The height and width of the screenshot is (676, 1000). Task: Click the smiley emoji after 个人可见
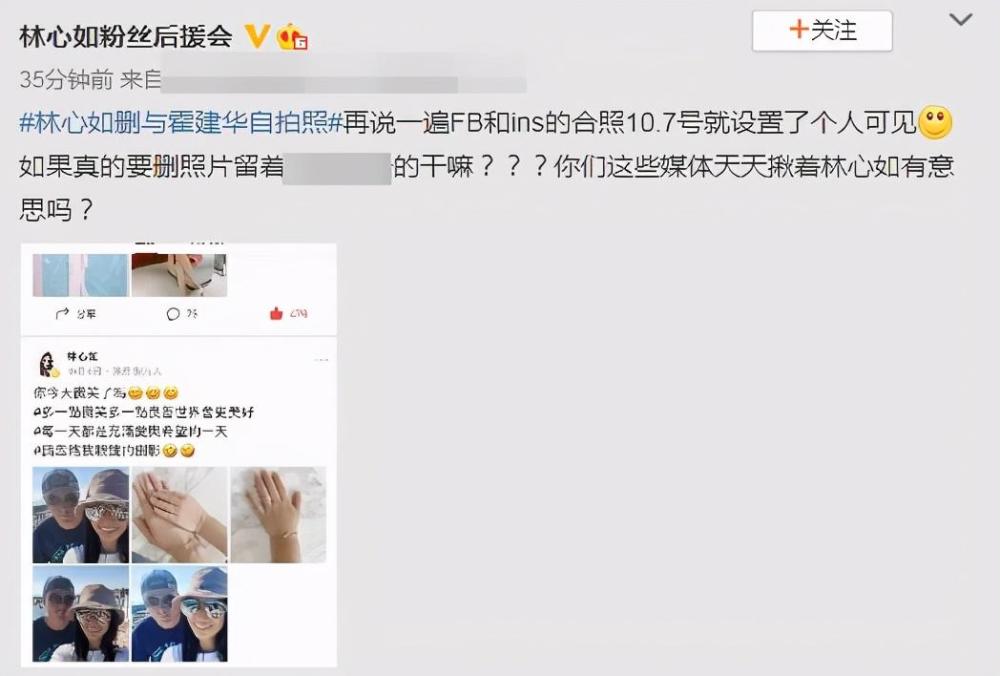click(935, 122)
